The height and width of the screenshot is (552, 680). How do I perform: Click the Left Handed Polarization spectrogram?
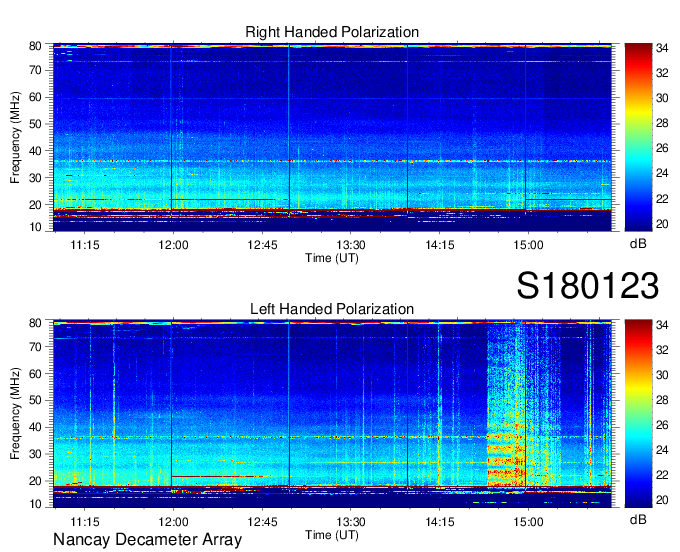coord(333,414)
